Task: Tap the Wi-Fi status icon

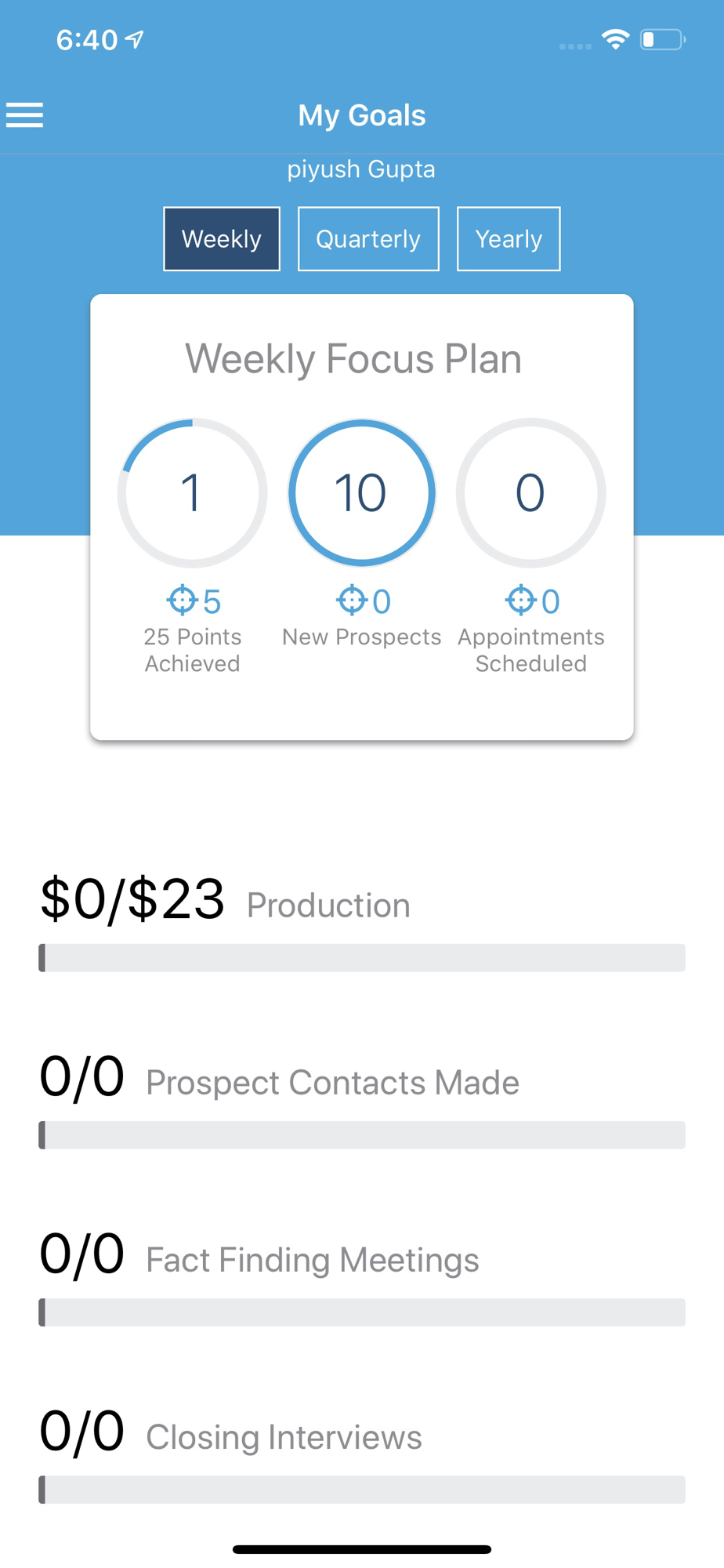Action: point(616,39)
